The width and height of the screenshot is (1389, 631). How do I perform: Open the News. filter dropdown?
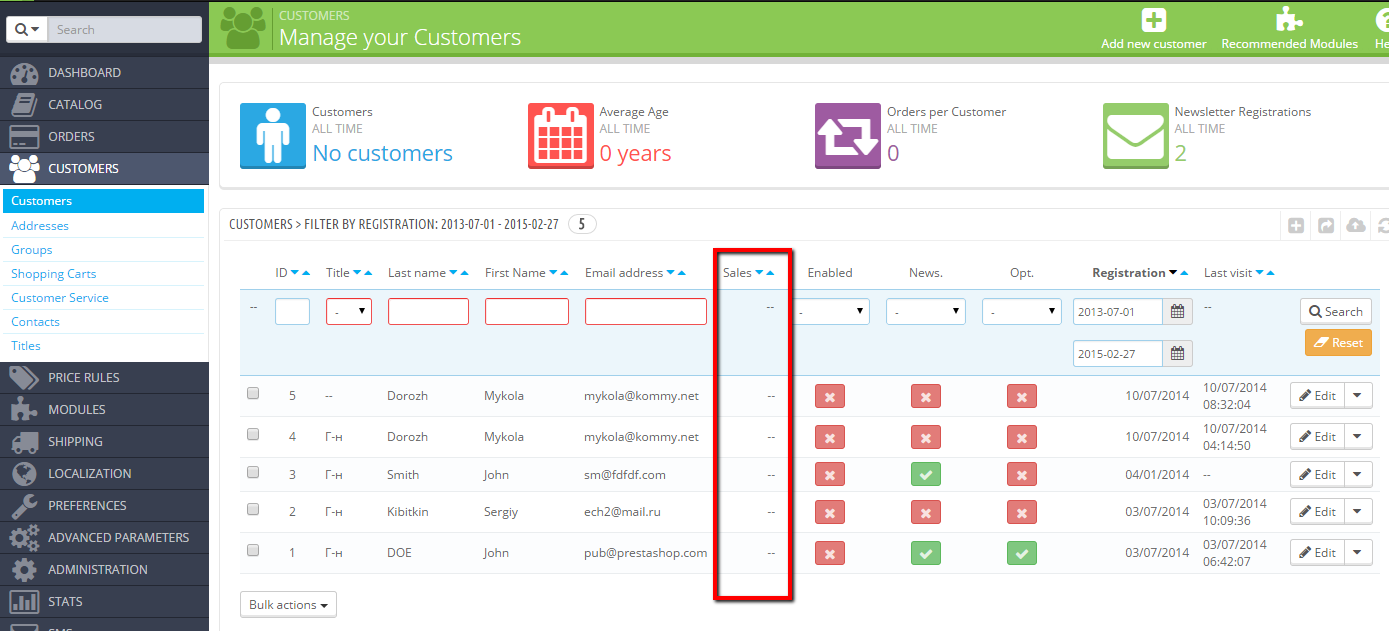[926, 312]
